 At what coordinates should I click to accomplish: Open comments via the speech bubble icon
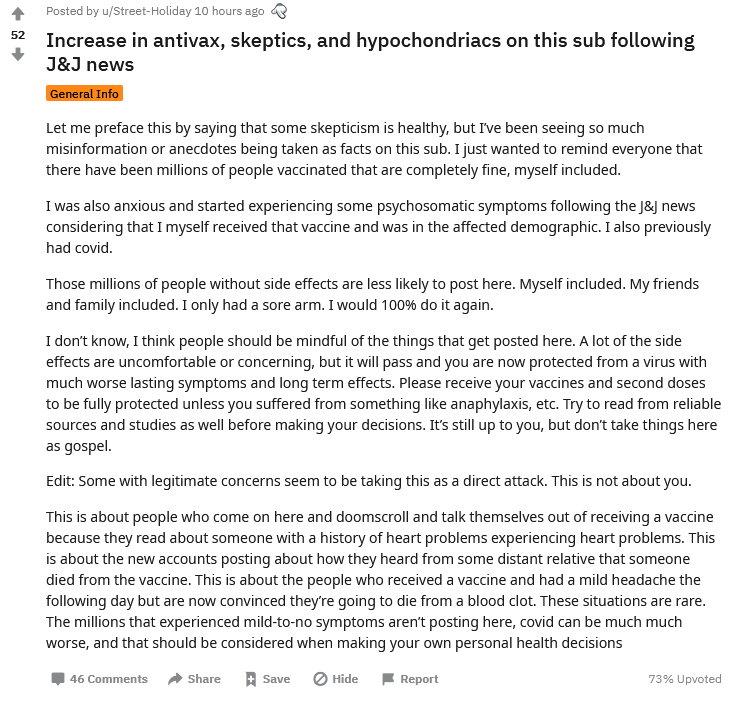58,679
